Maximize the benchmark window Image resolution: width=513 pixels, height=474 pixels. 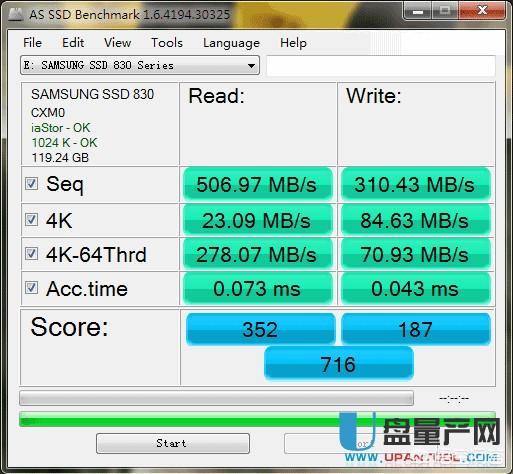point(445,11)
